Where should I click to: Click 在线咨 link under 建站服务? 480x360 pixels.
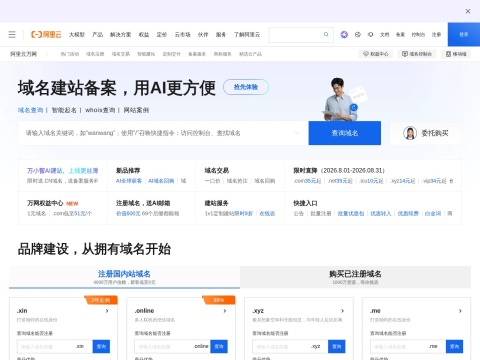pos(267,213)
